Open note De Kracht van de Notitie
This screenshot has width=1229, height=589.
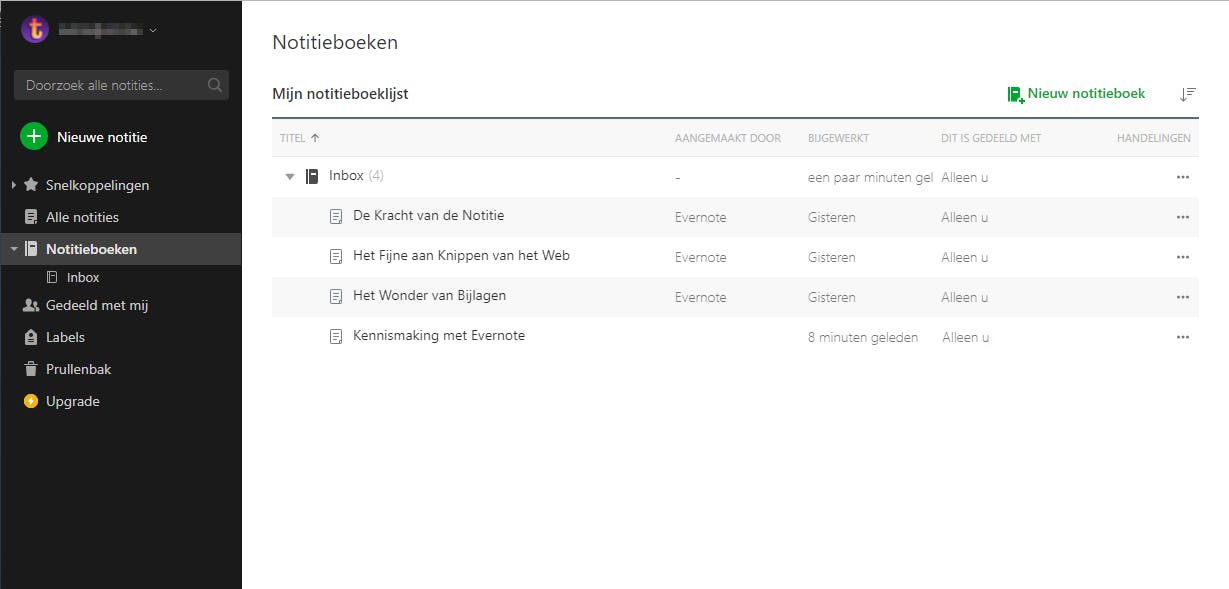(428, 215)
